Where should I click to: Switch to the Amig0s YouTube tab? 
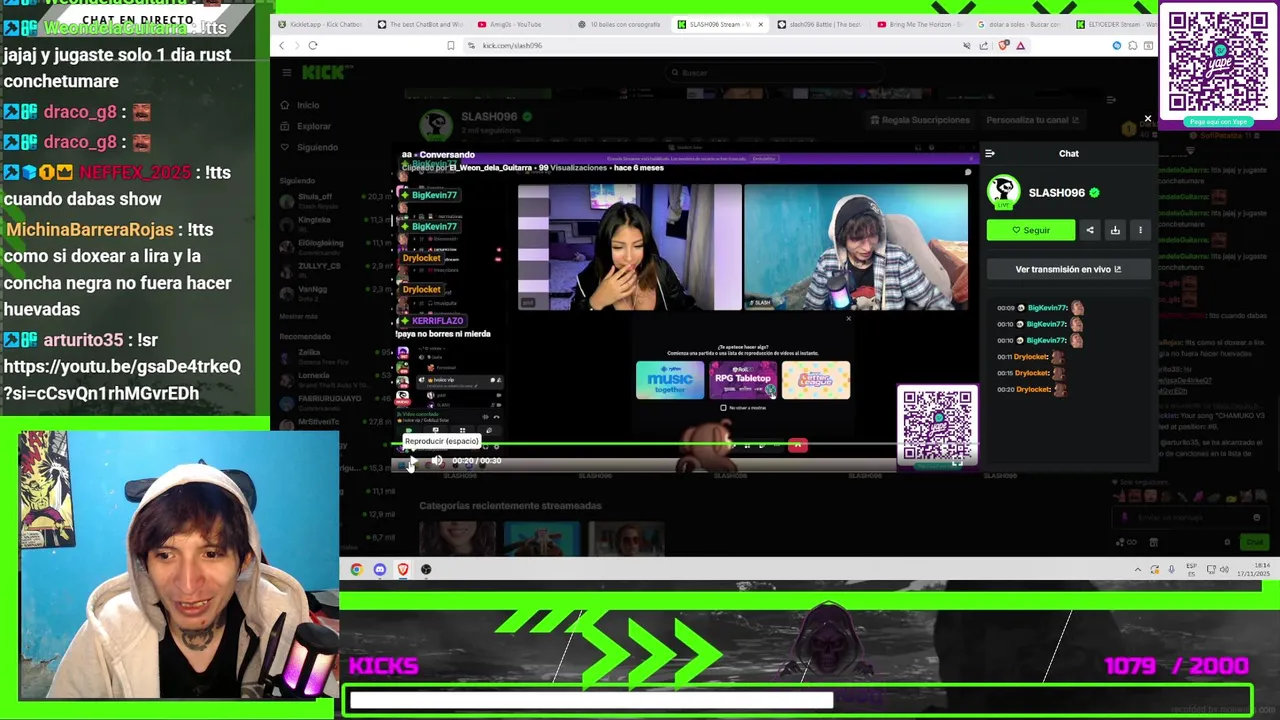[520, 24]
